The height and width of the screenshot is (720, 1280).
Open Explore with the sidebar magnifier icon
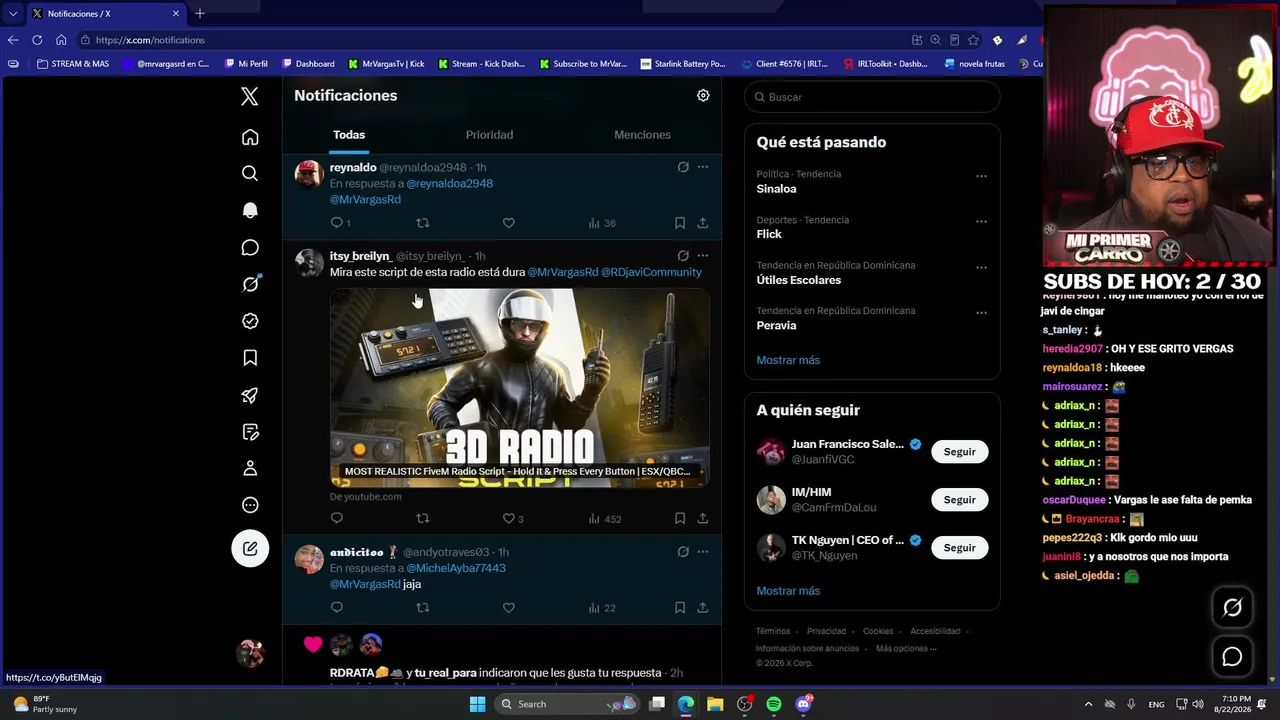click(250, 174)
